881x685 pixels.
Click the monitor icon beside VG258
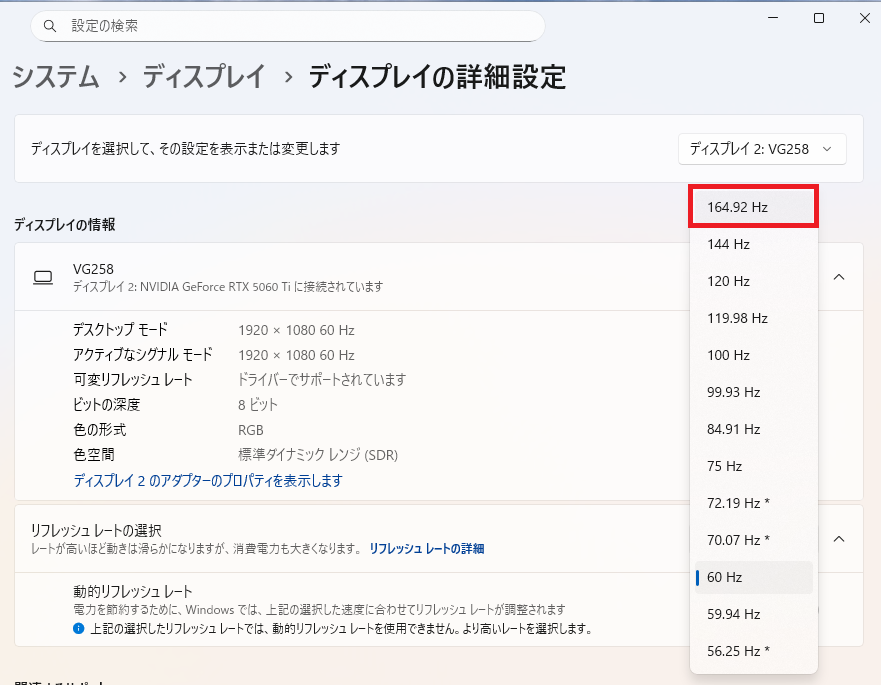43,277
